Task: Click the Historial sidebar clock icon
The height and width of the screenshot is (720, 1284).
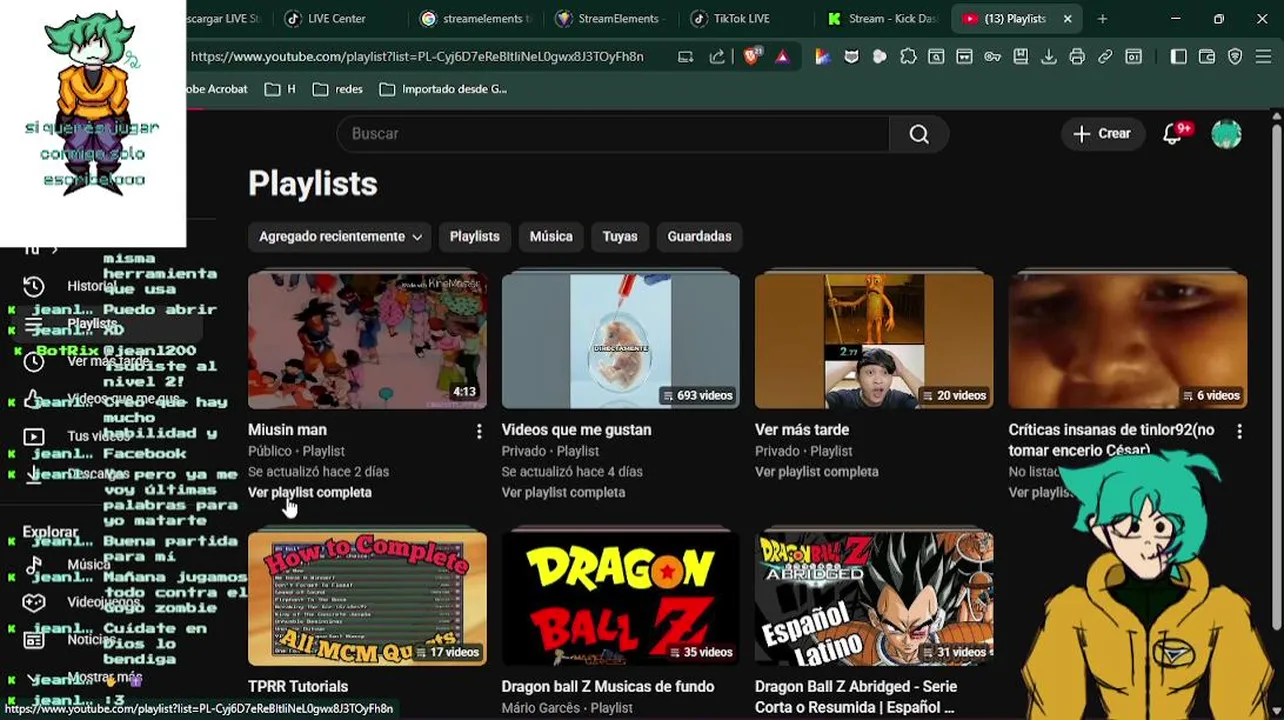Action: pos(33,286)
